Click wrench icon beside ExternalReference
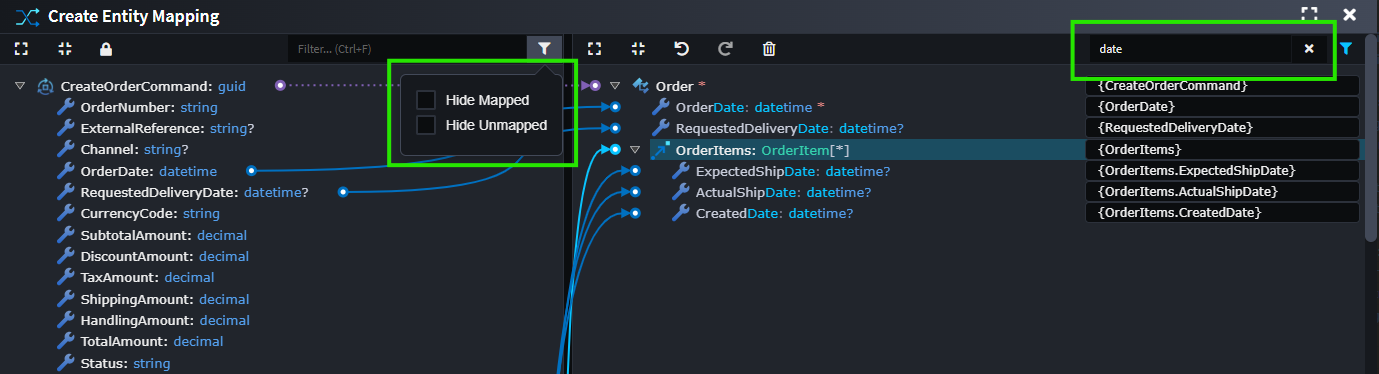1379x374 pixels. point(66,128)
